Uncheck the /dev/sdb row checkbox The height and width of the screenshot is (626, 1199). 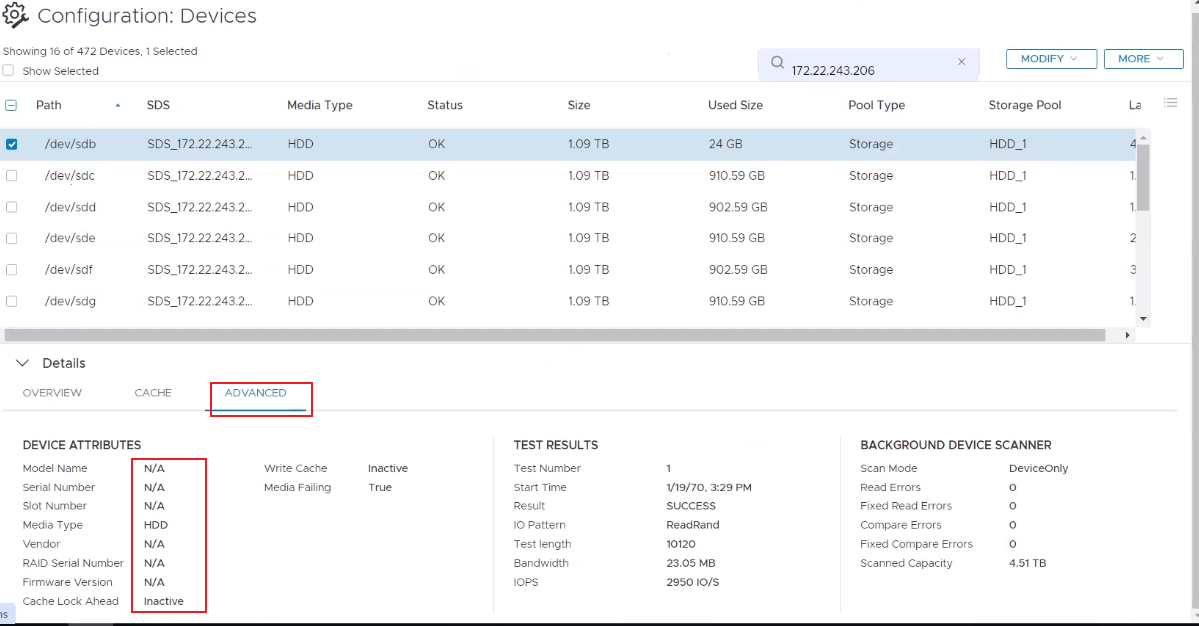12,144
